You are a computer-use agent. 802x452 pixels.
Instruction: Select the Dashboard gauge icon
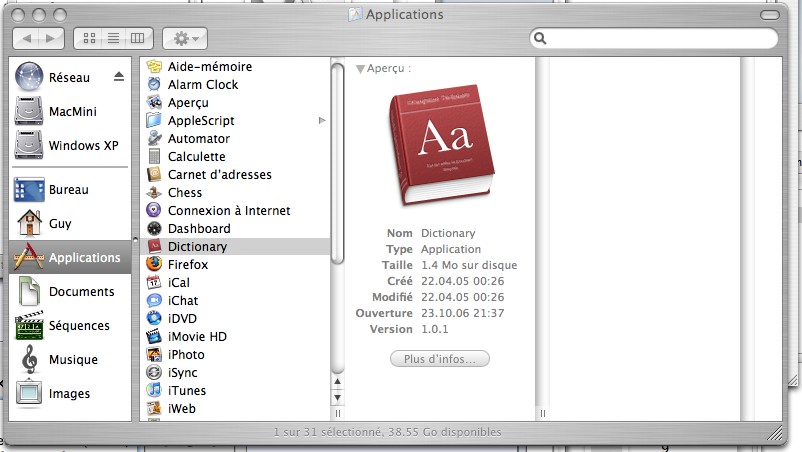point(154,229)
